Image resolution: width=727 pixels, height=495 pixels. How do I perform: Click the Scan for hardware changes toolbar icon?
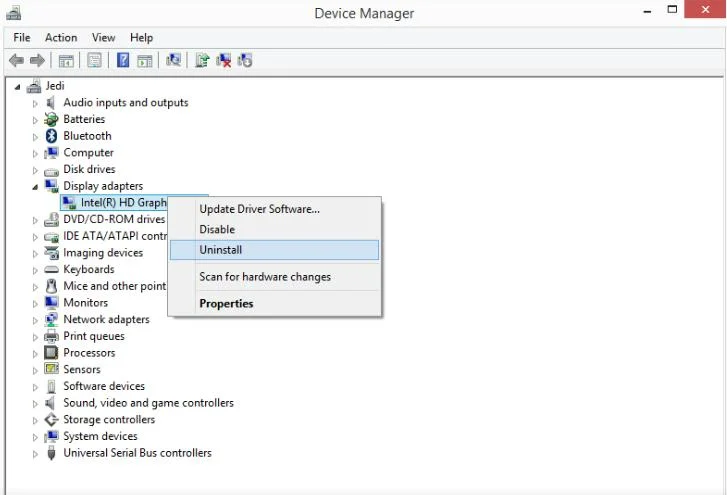(173, 60)
